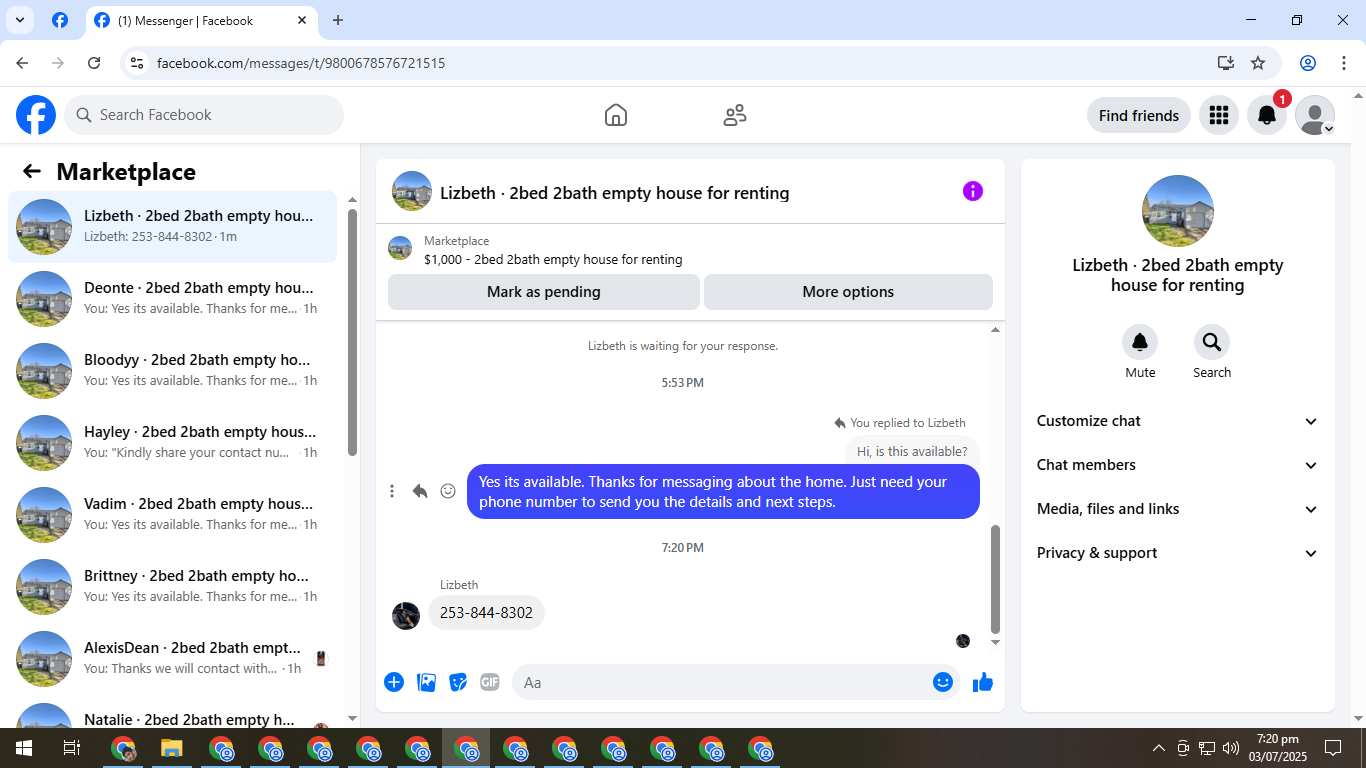This screenshot has height=768, width=1366.
Task: Click the Aa message input box
Action: pyautogui.click(x=735, y=682)
